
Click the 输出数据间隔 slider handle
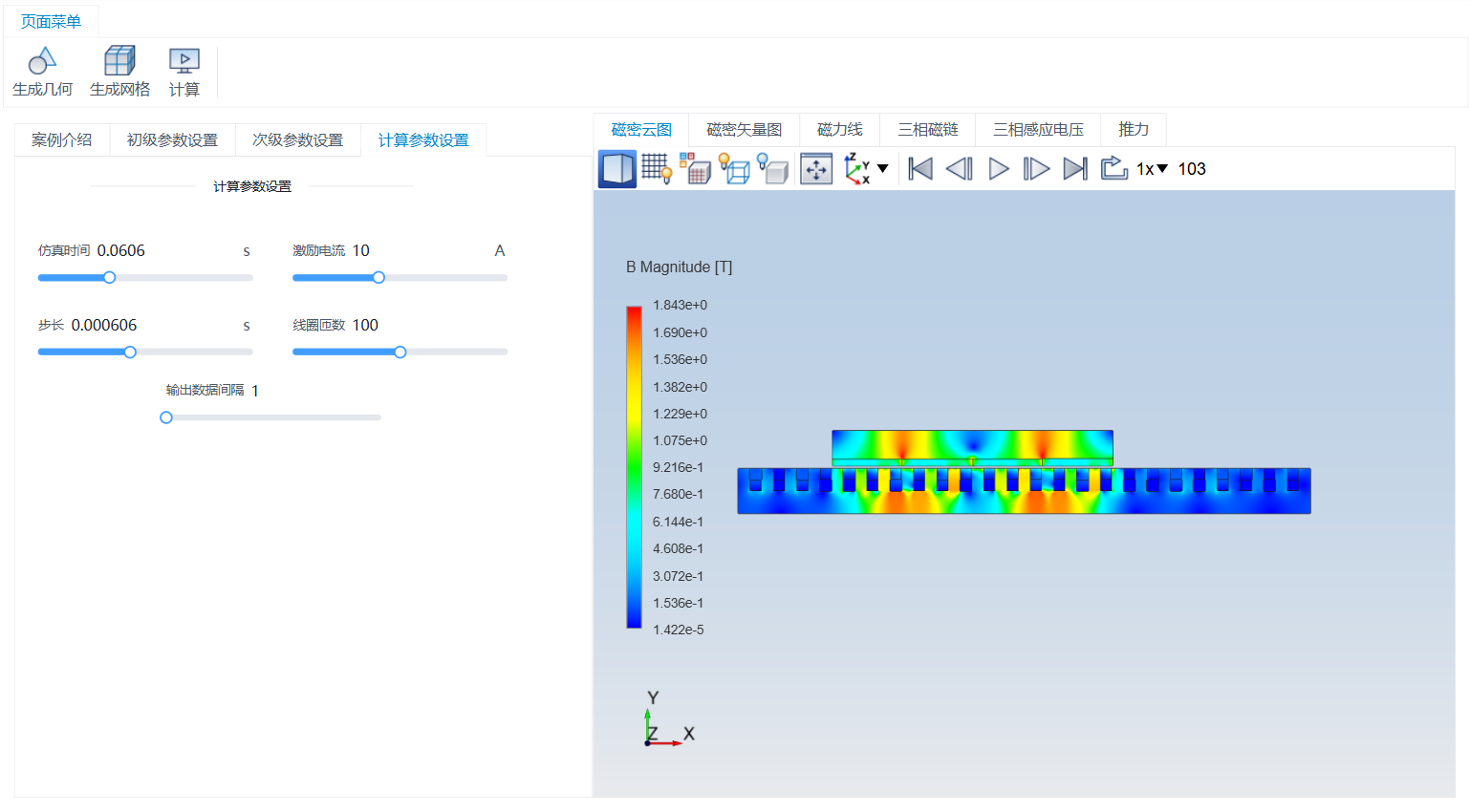pyautogui.click(x=166, y=417)
